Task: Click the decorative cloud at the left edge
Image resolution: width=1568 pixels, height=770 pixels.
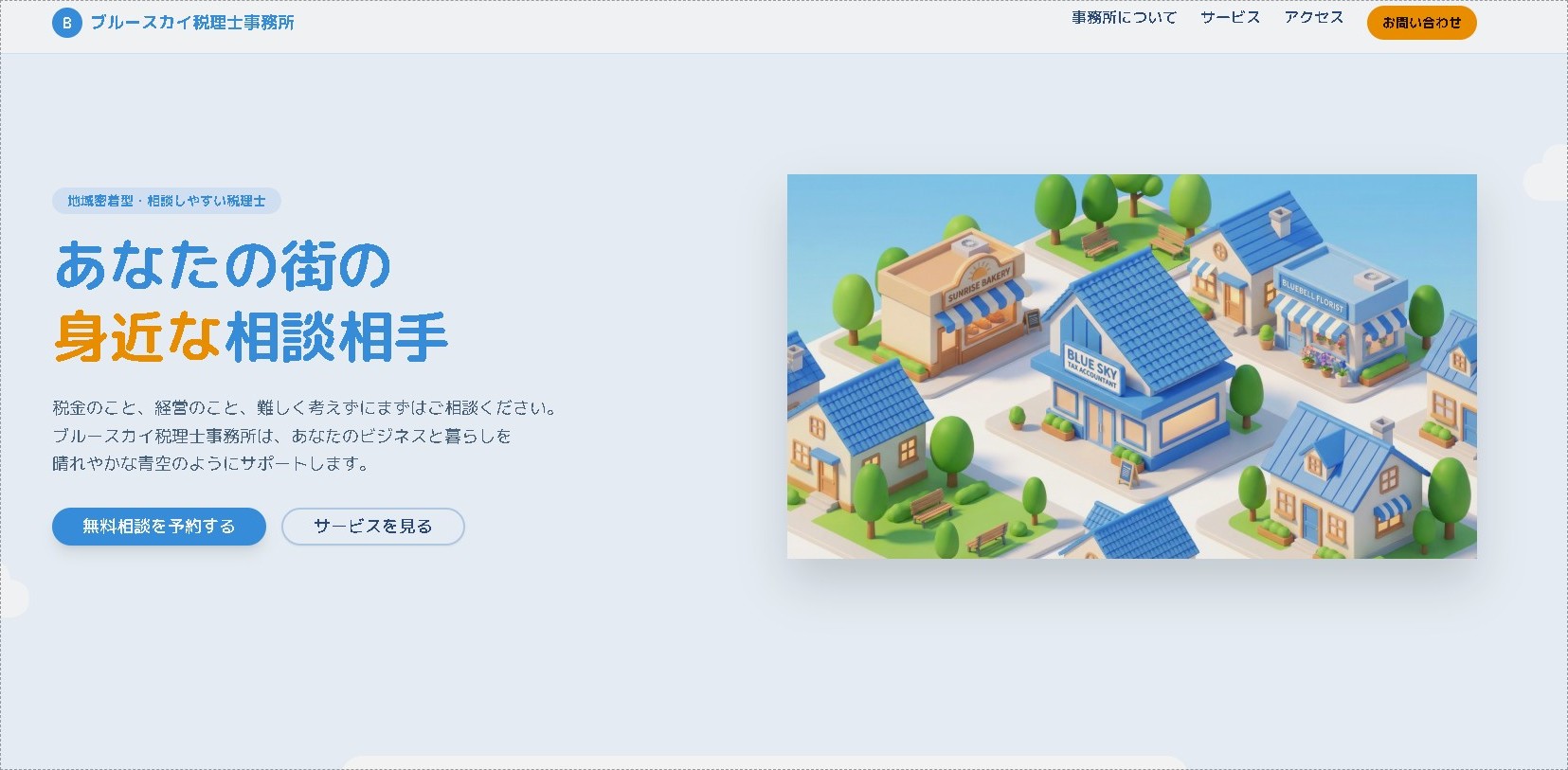Action: (x=13, y=595)
